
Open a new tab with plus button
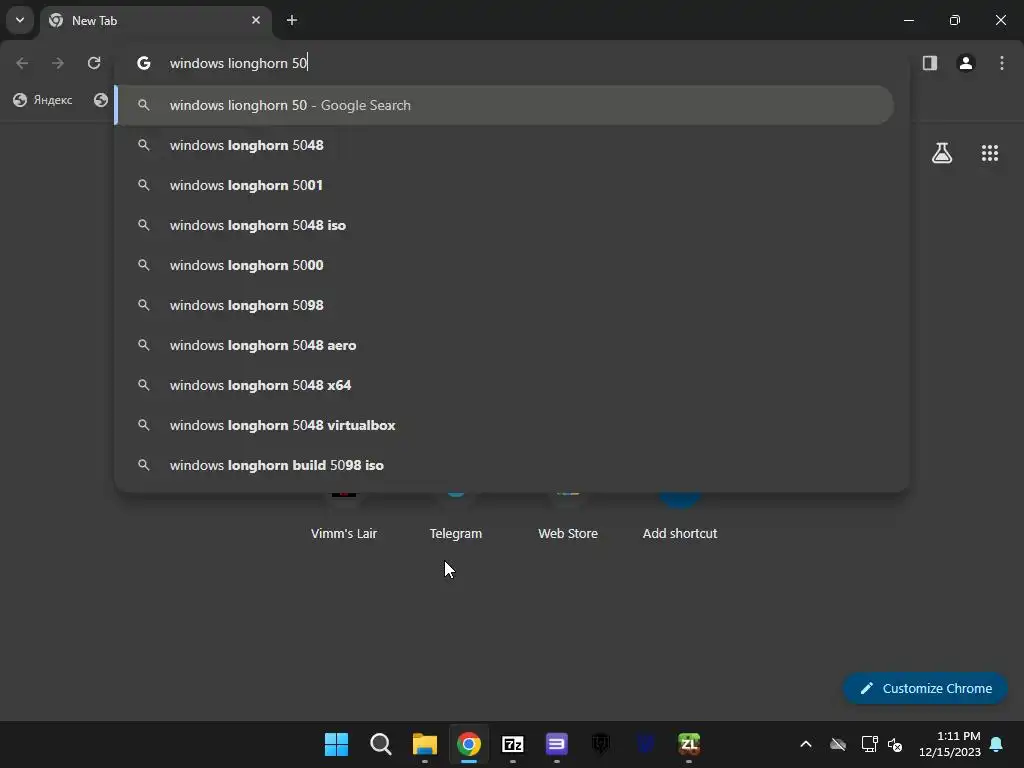[x=292, y=20]
